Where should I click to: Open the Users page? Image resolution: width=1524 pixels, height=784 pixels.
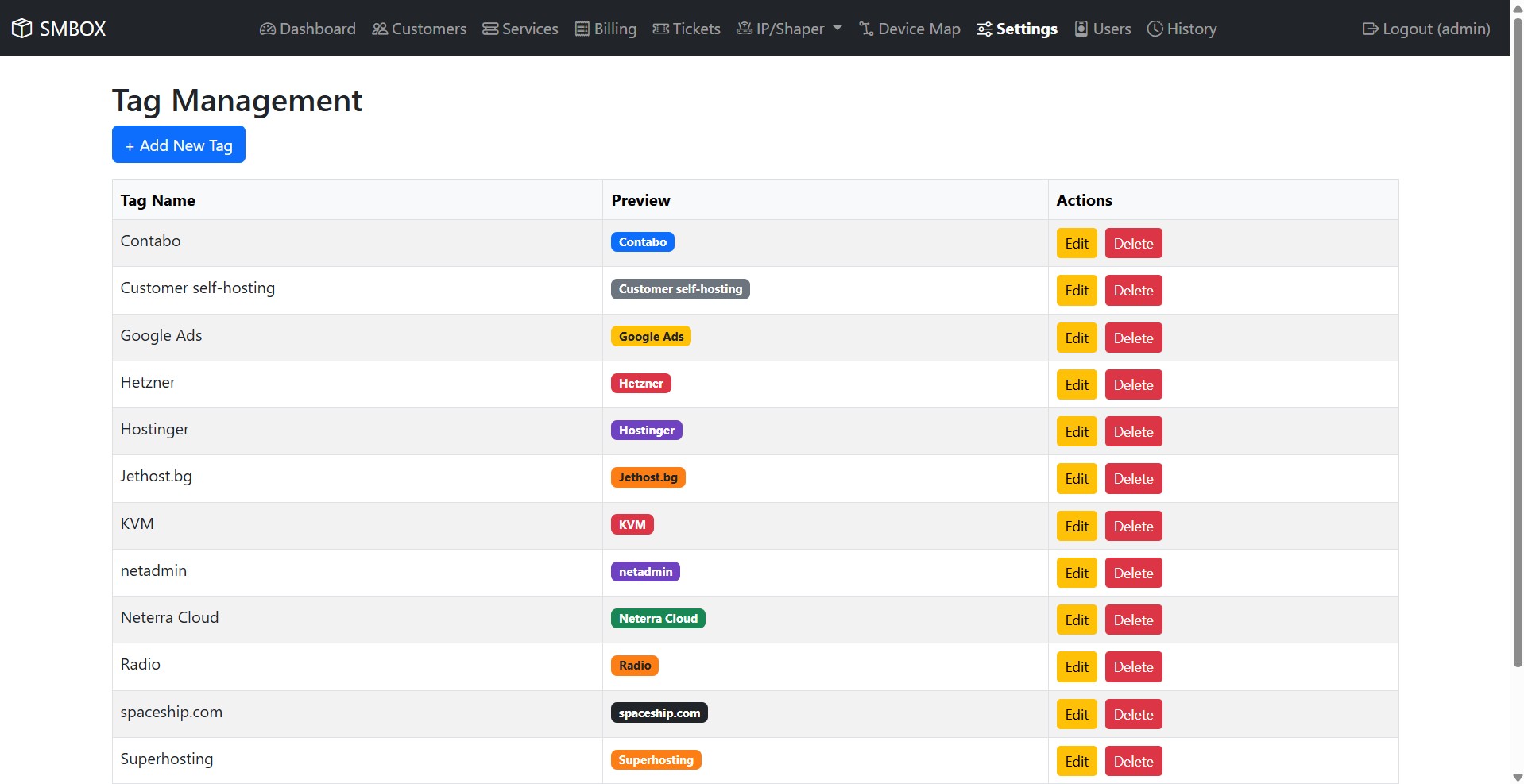point(1103,29)
